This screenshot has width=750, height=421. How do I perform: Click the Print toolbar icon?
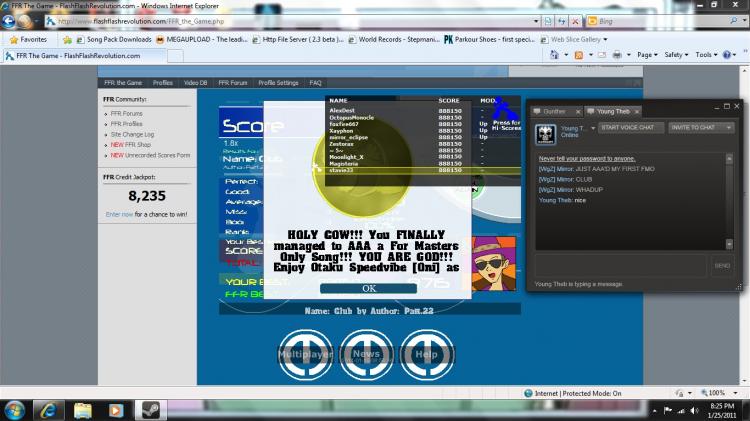pos(617,55)
